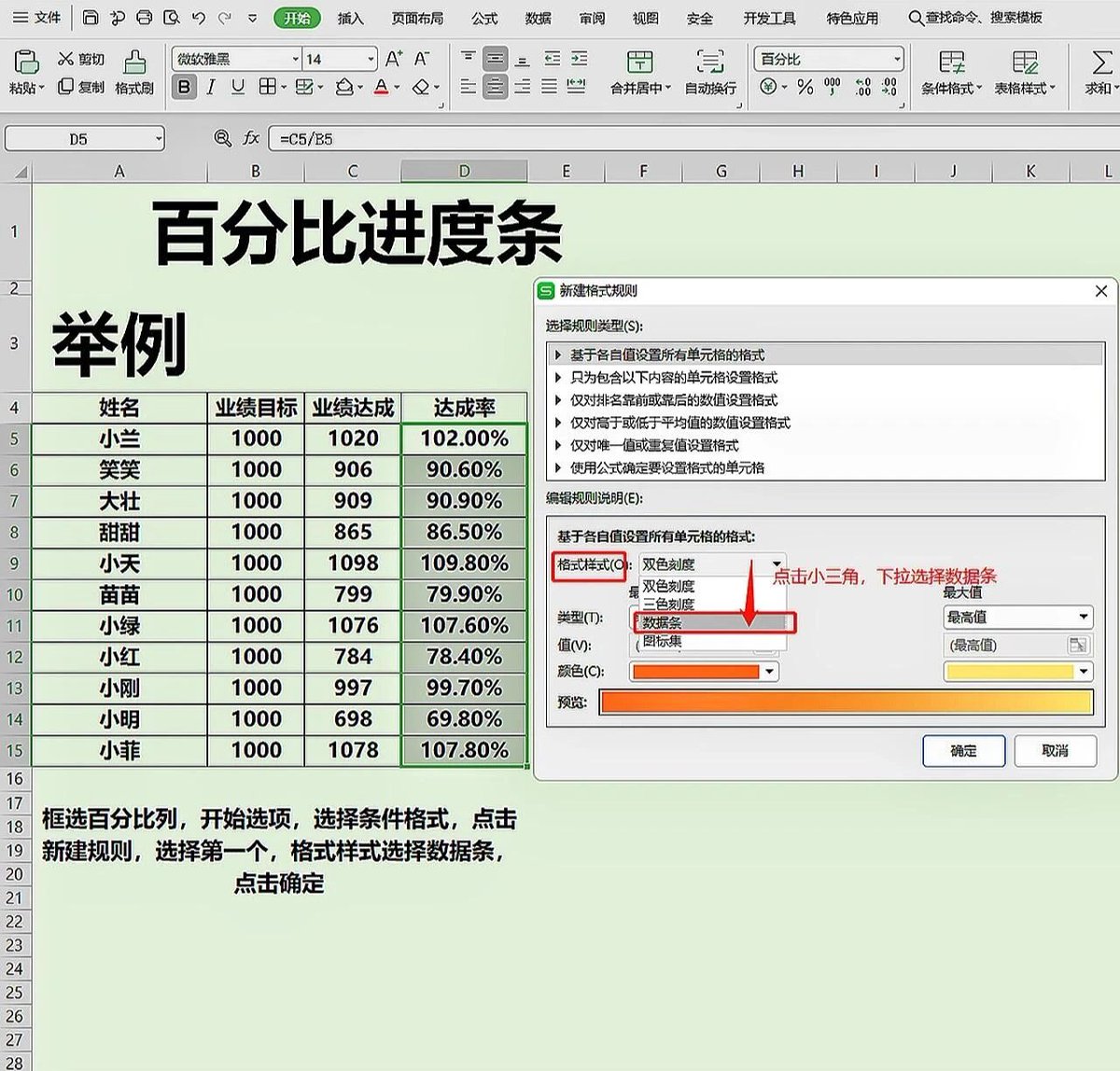Toggle italic formatting (I)
Viewport: 1120px width, 1071px height.
pos(211,87)
